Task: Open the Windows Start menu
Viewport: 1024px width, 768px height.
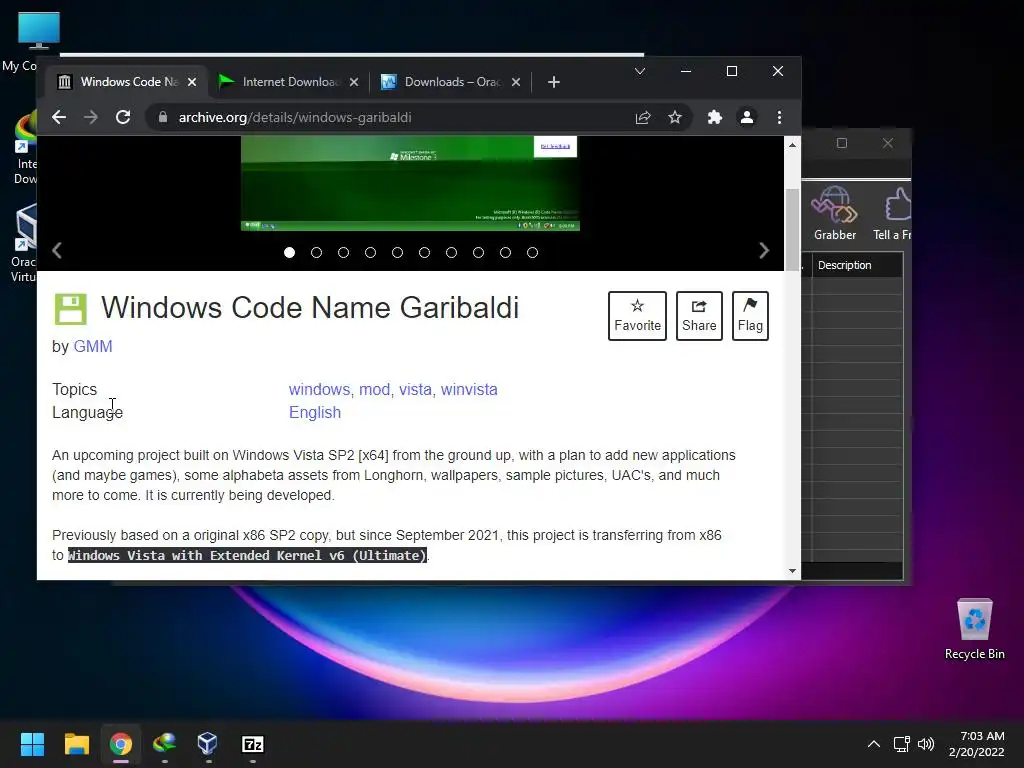Action: [32, 744]
